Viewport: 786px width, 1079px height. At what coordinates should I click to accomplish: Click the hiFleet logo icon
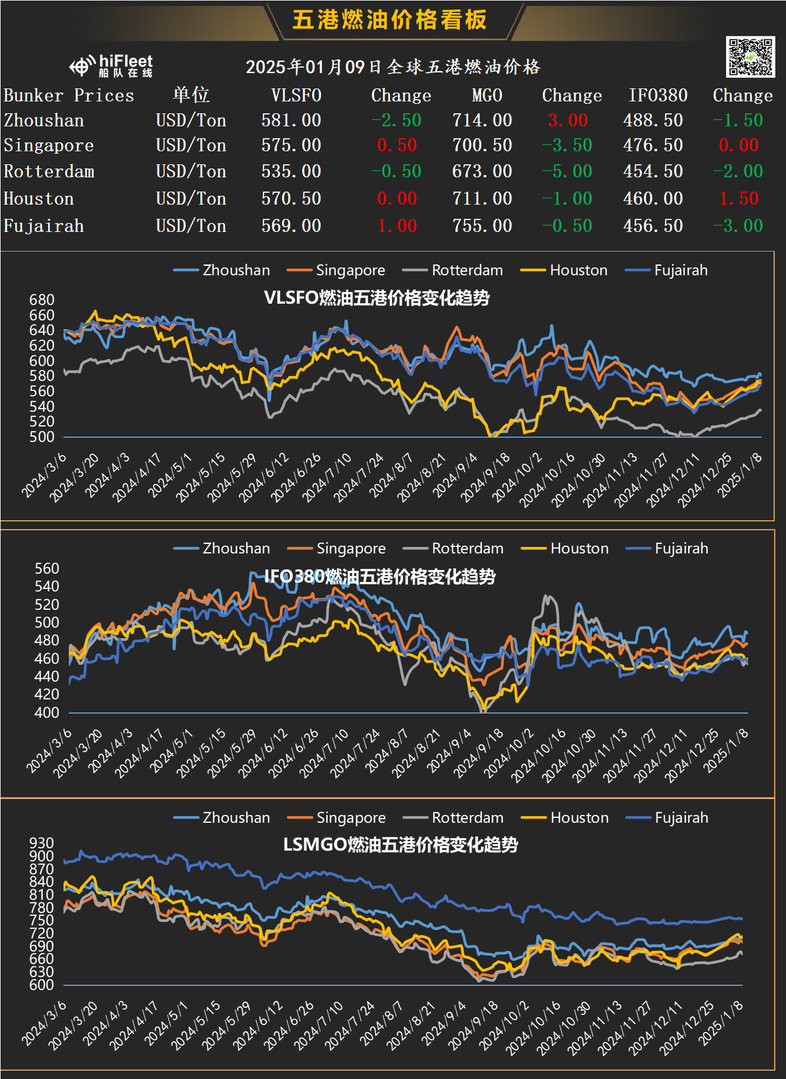tap(82, 66)
